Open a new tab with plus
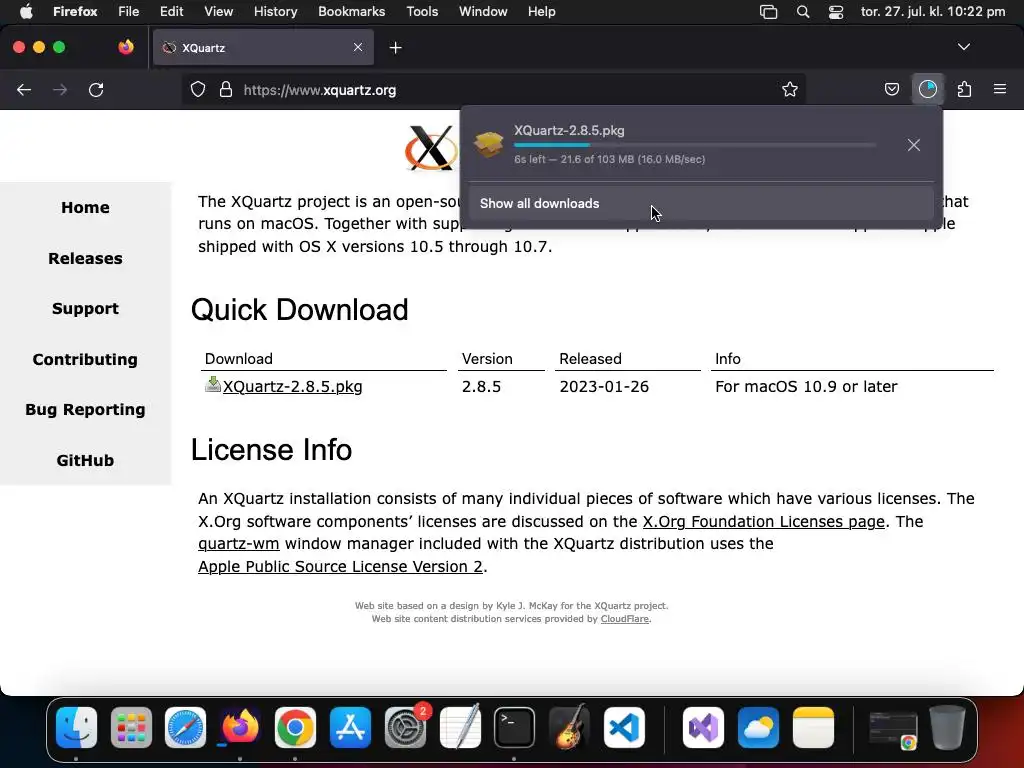Screen dimensions: 1024x768 pyautogui.click(x=395, y=48)
